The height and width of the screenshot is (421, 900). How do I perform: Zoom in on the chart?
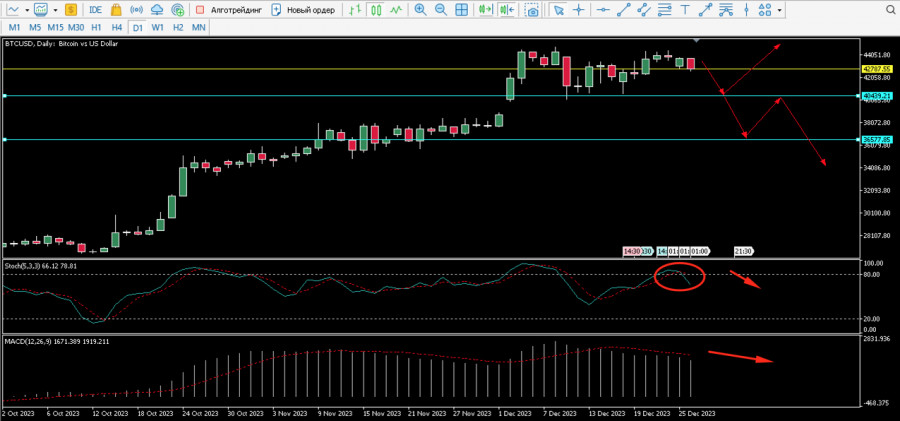pos(420,9)
